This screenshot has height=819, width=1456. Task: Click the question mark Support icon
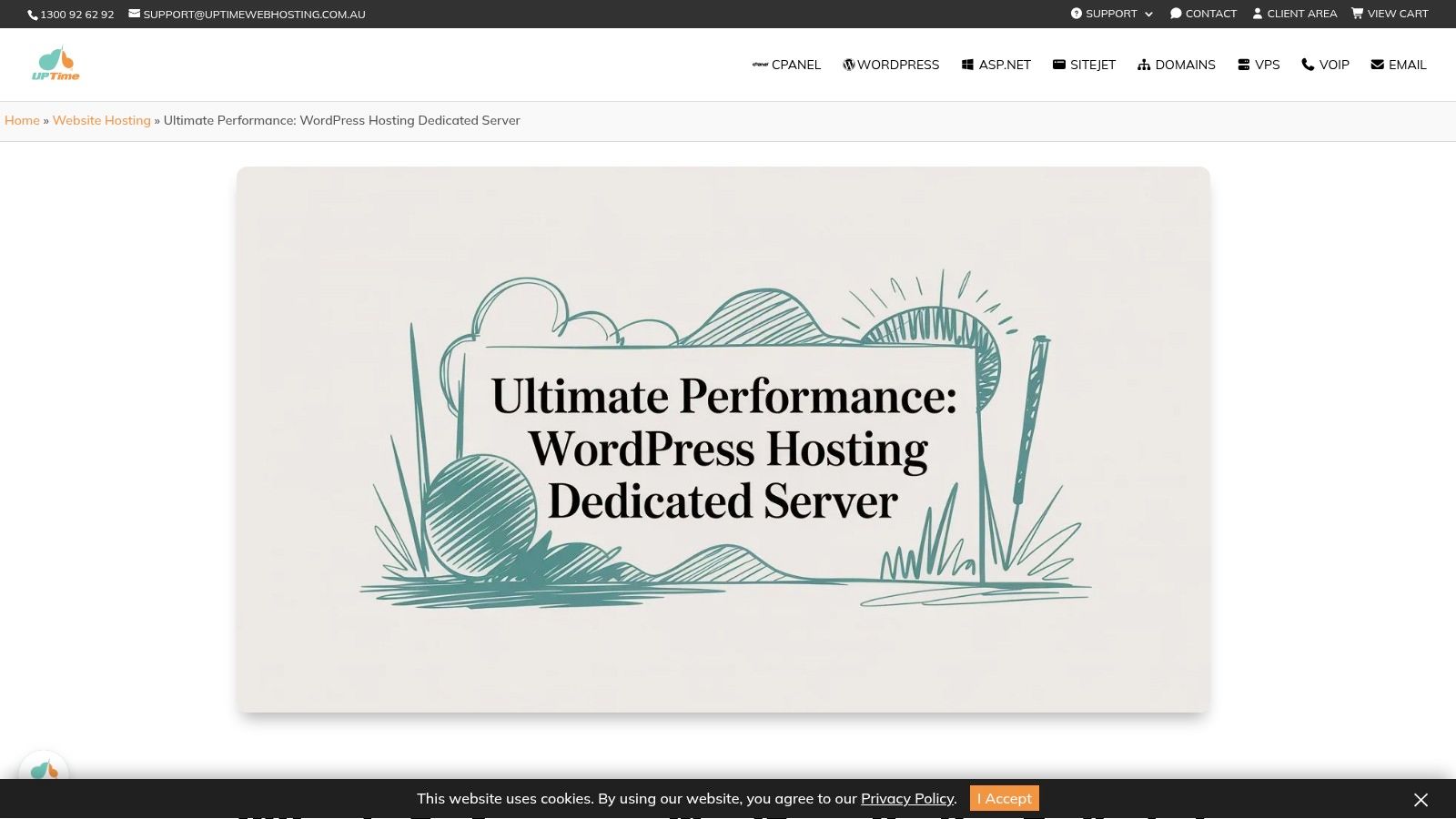point(1077,14)
